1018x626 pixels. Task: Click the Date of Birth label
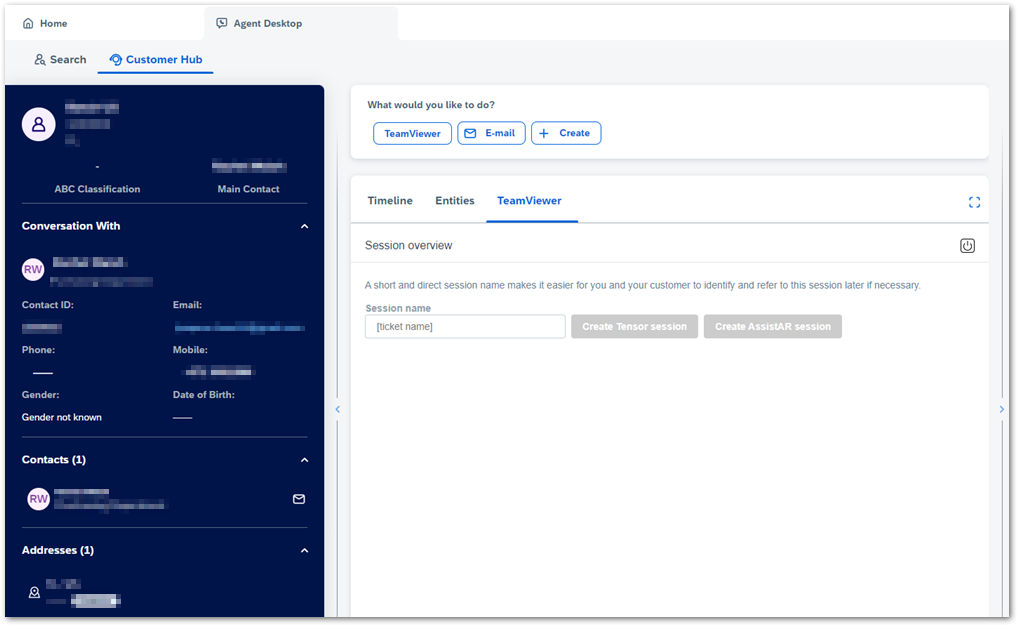click(204, 394)
